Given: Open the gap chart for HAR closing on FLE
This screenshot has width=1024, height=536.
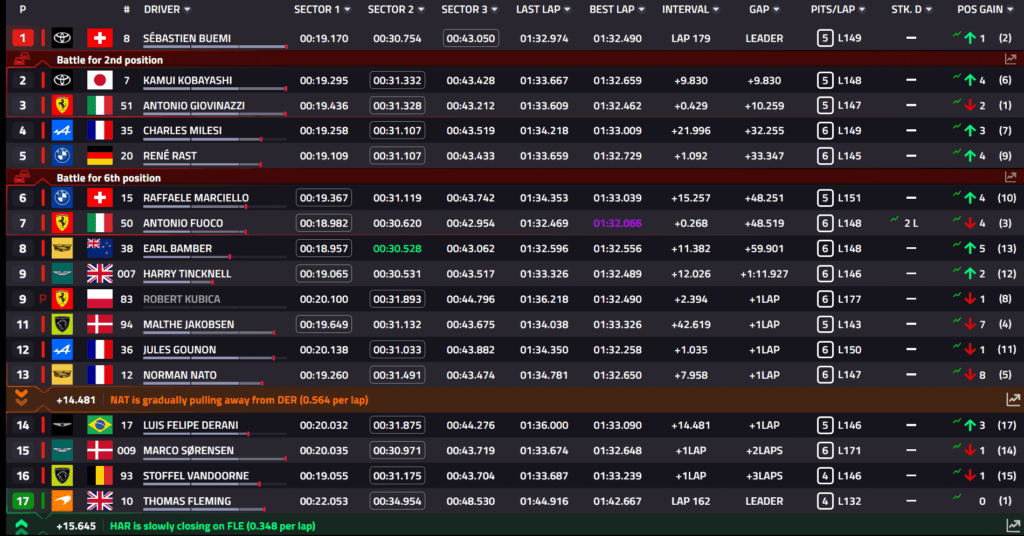Looking at the screenshot, I should tap(1013, 526).
